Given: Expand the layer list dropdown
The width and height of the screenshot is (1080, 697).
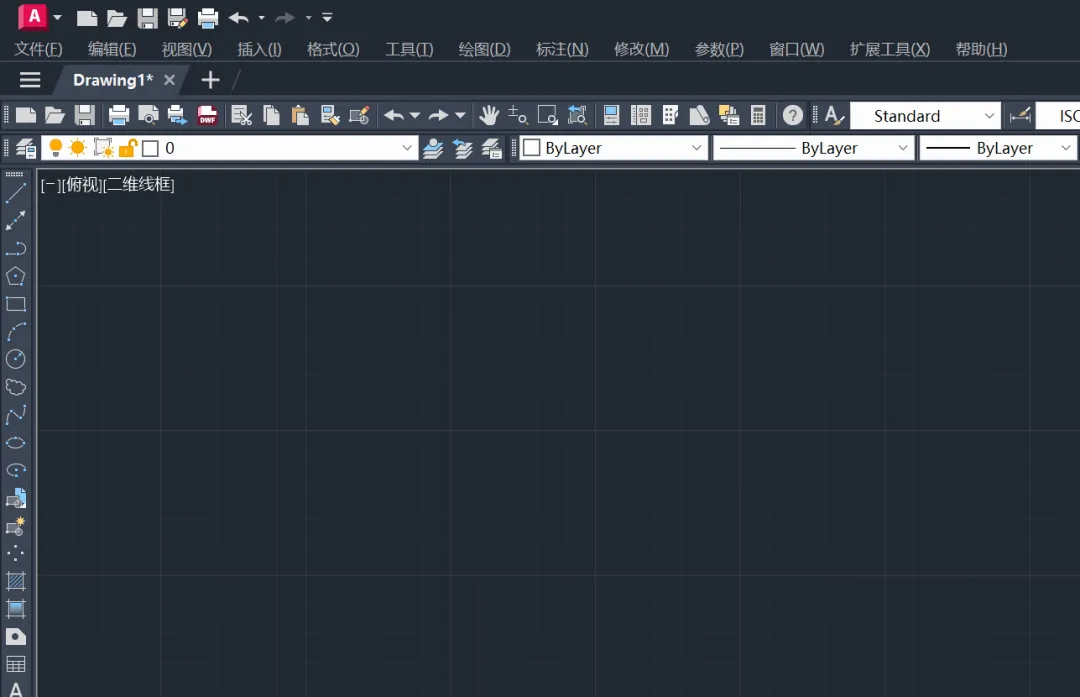Looking at the screenshot, I should point(406,147).
